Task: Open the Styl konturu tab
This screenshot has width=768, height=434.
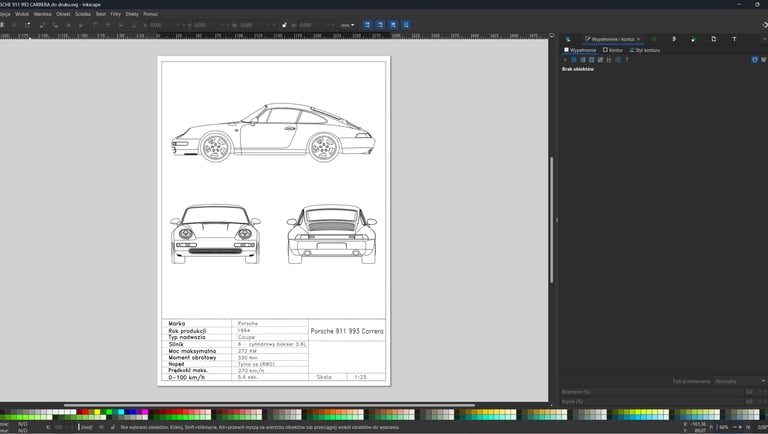Action: (648, 49)
